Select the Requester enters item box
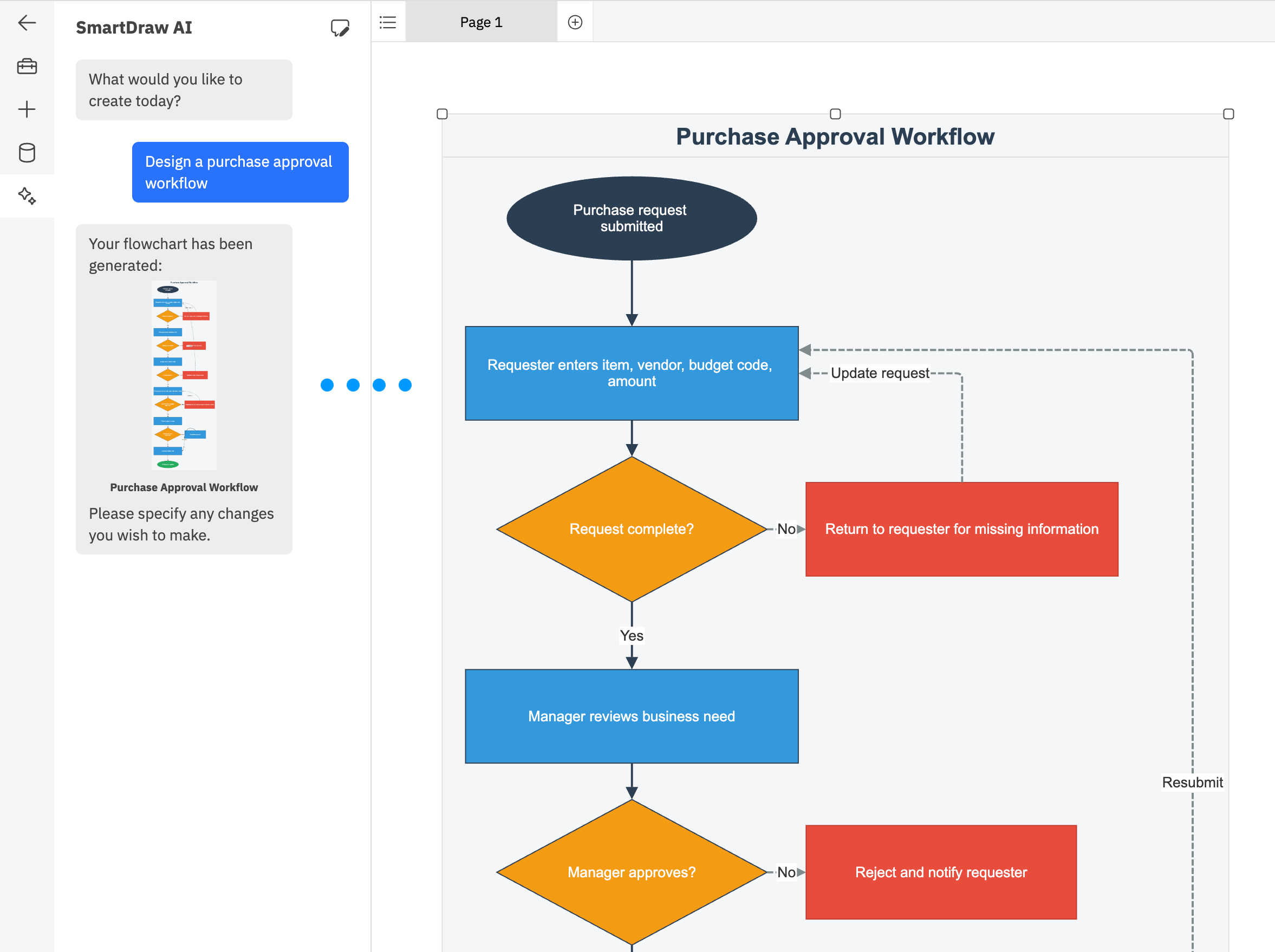 point(632,374)
